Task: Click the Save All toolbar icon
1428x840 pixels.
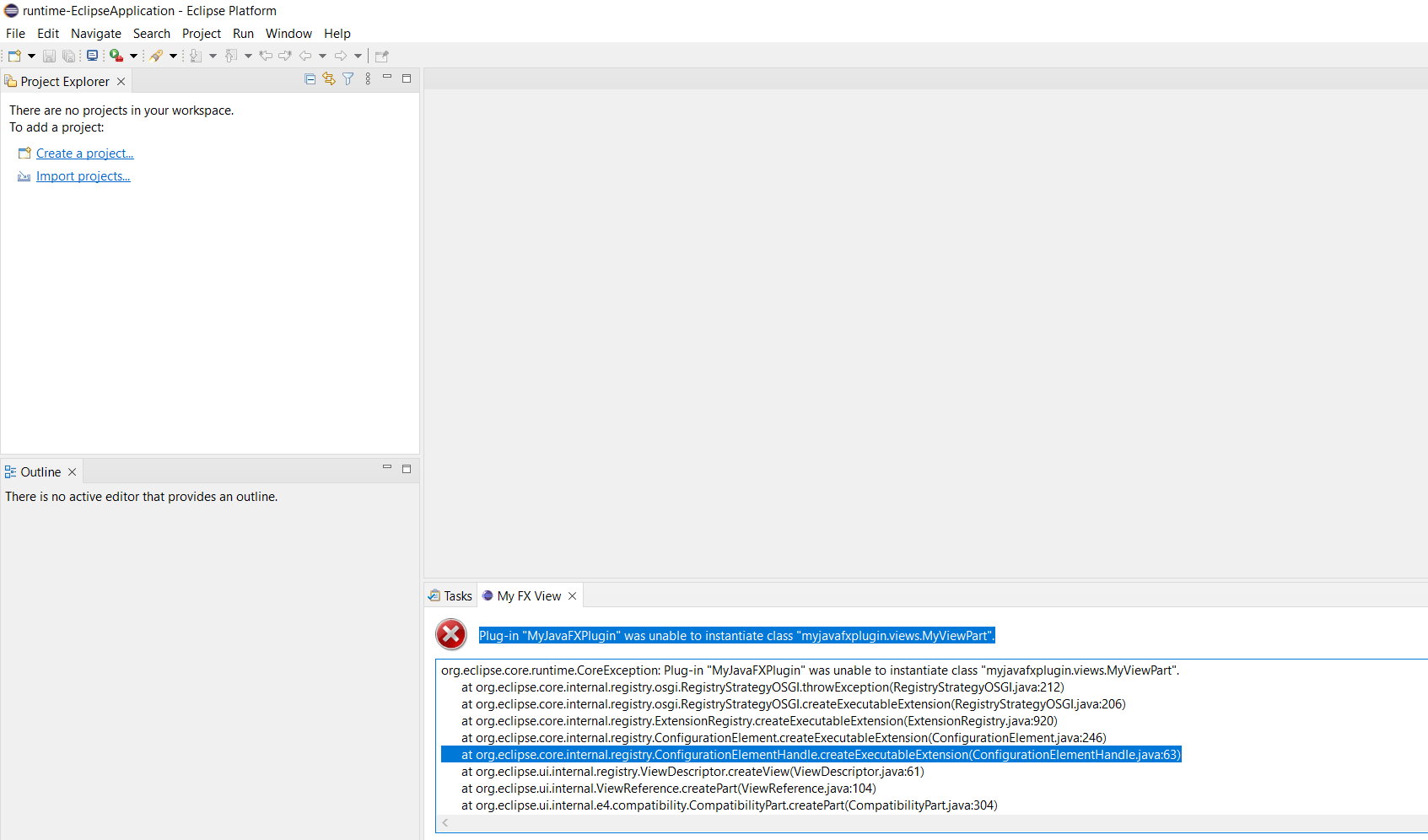Action: pyautogui.click(x=69, y=56)
